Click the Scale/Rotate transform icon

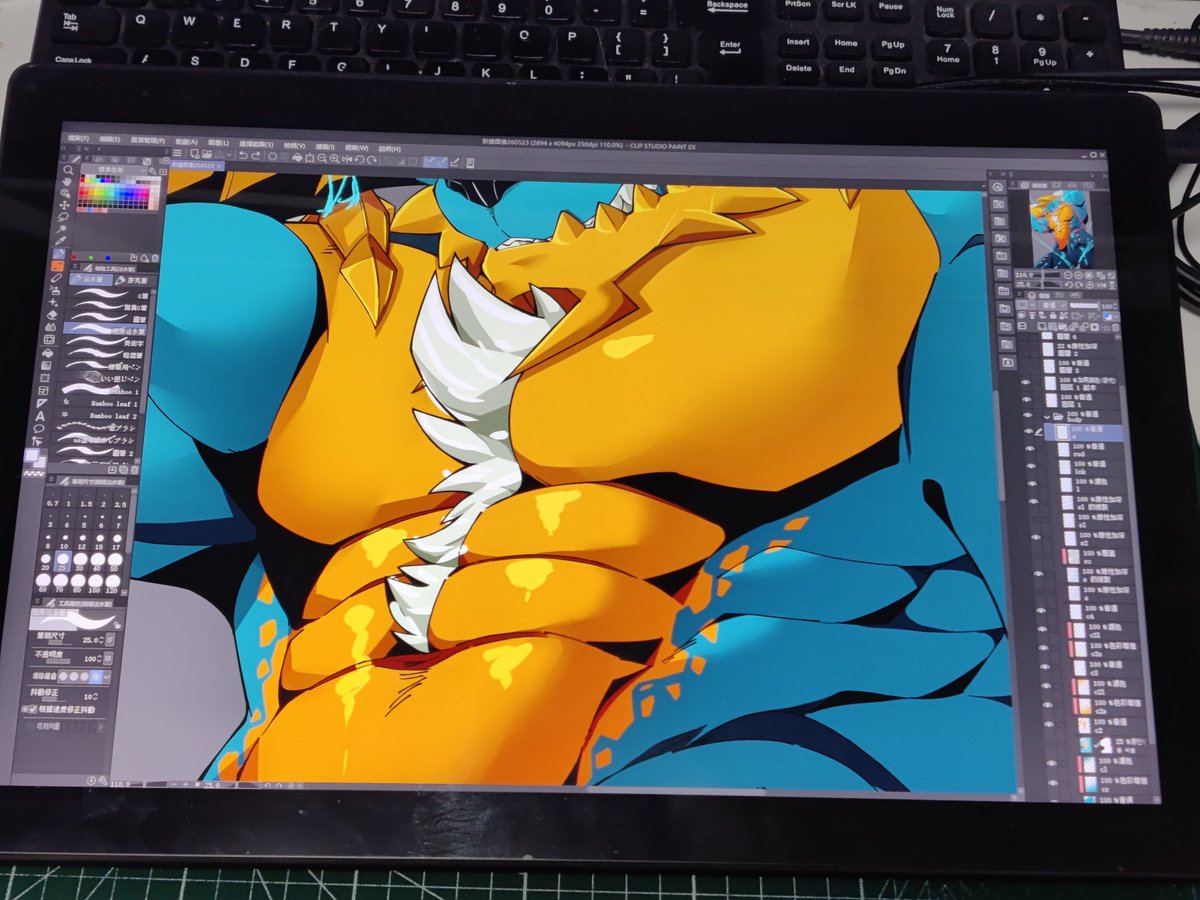[x=310, y=158]
